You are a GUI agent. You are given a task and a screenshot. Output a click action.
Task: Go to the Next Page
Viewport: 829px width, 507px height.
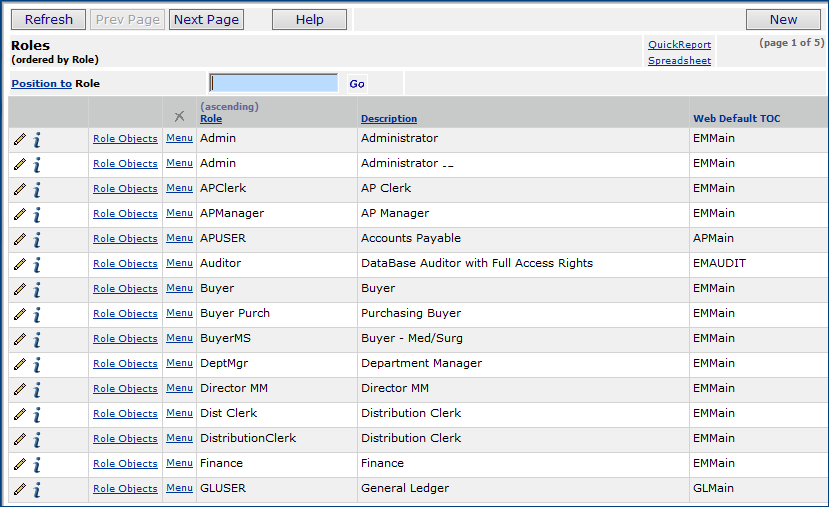(206, 19)
